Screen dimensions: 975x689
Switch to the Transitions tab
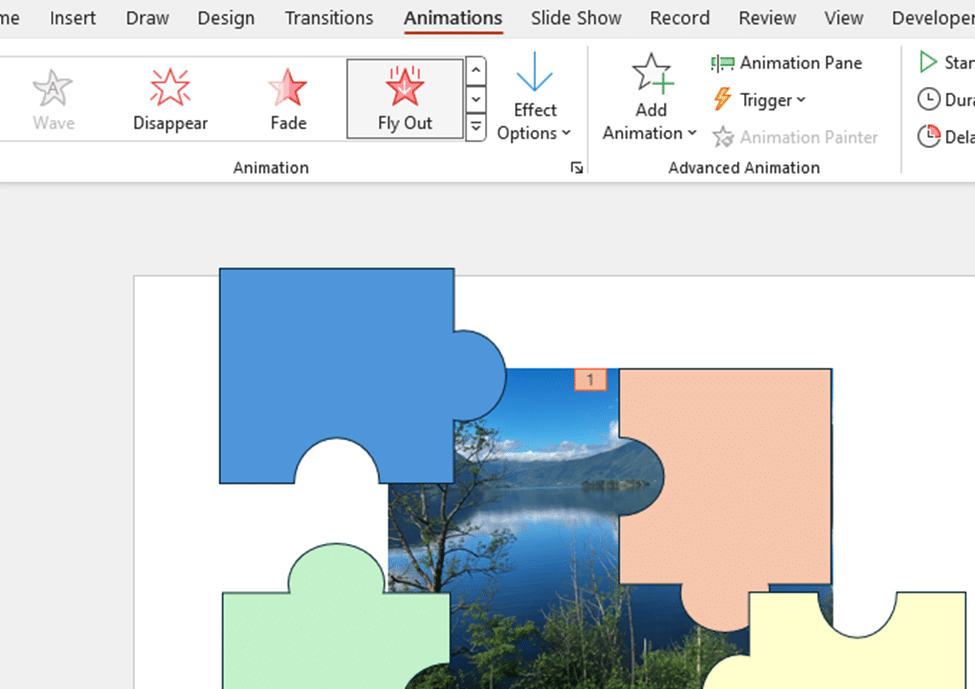pos(328,18)
